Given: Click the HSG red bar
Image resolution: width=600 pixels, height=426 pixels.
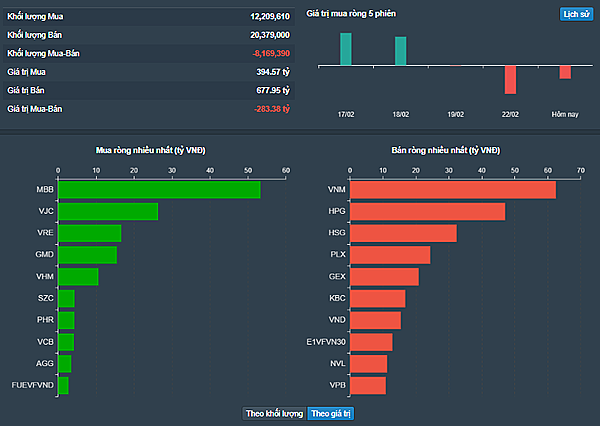Looking at the screenshot, I should click(403, 233).
